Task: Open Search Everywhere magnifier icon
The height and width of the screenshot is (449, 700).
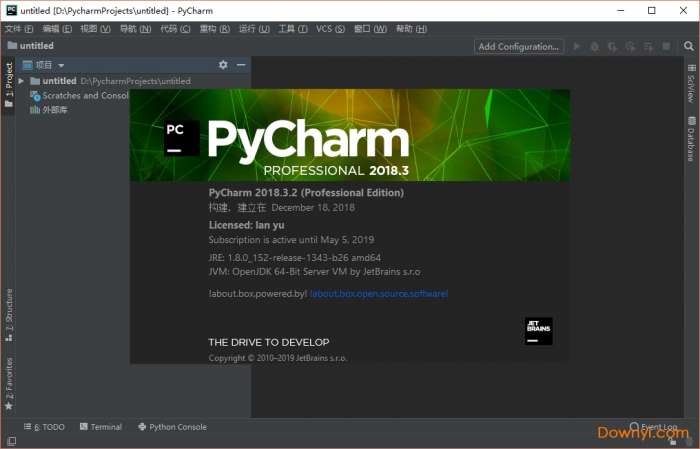Action: coord(689,46)
